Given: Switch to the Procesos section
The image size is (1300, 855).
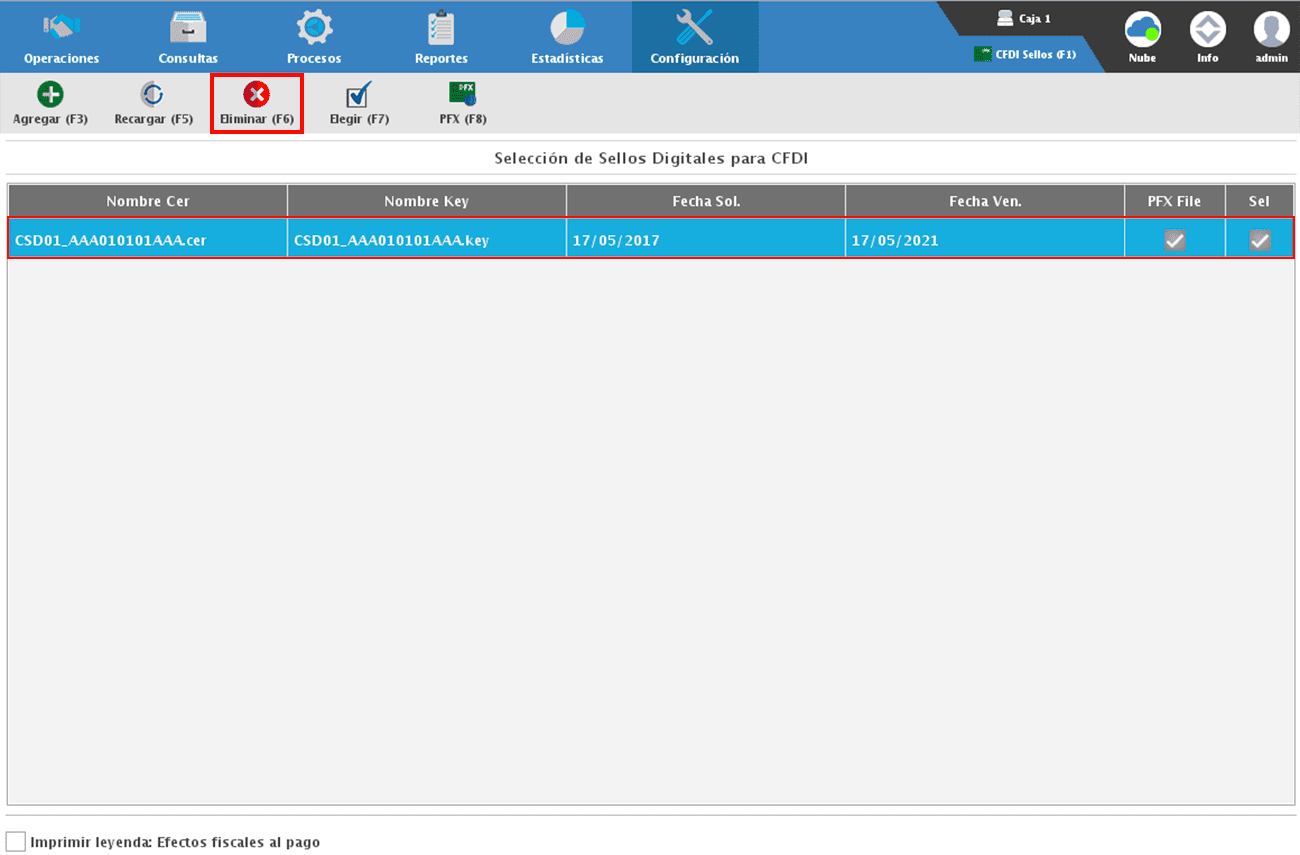Looking at the screenshot, I should 314,37.
